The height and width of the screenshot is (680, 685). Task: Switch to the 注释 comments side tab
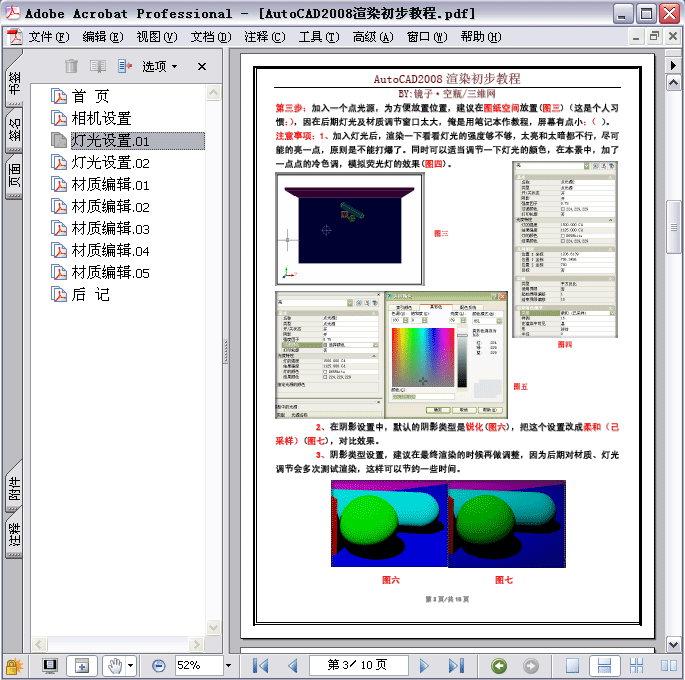[x=14, y=535]
